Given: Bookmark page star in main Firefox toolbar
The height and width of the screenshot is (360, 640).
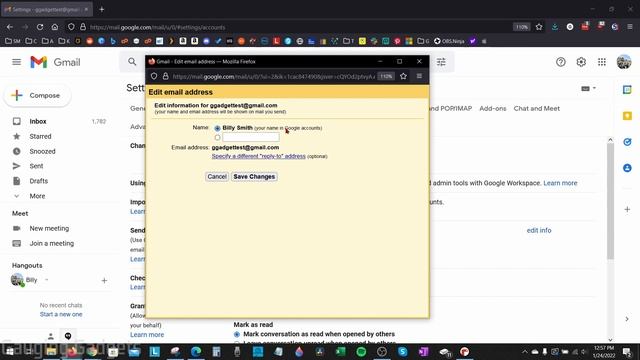Looking at the screenshot, I should click(x=539, y=27).
